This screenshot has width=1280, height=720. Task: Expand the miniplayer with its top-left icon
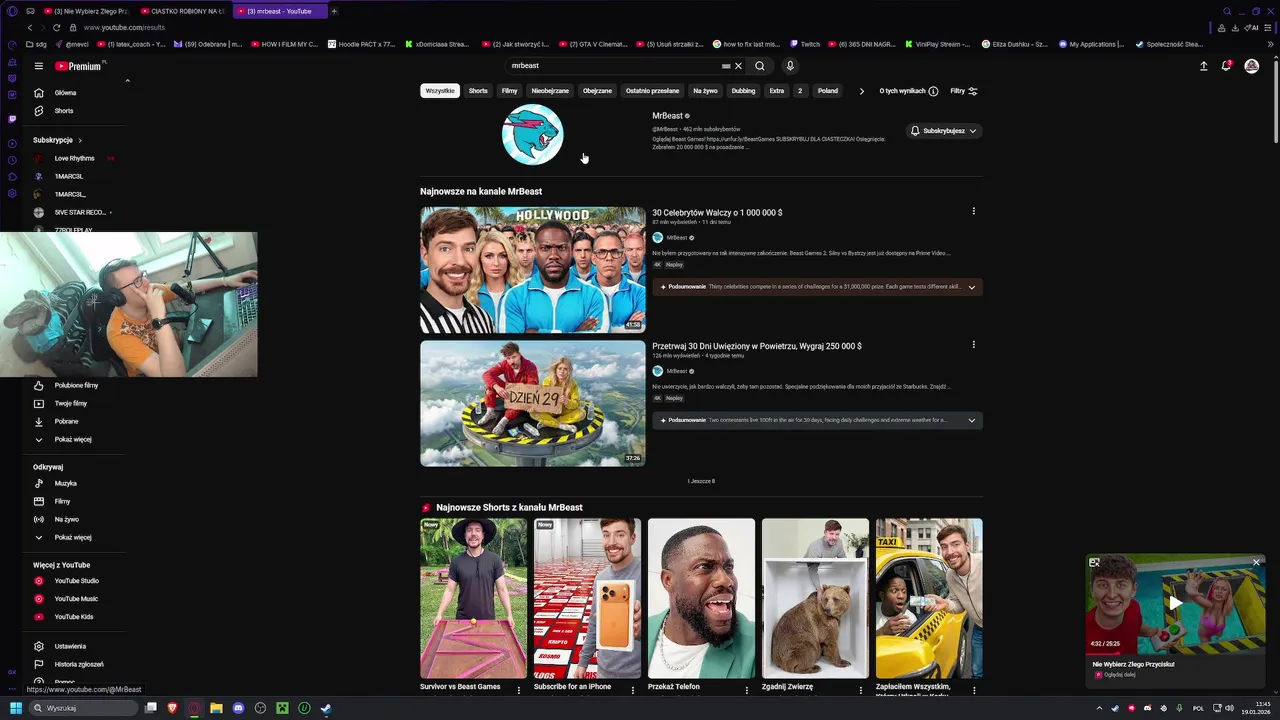tap(1095, 563)
